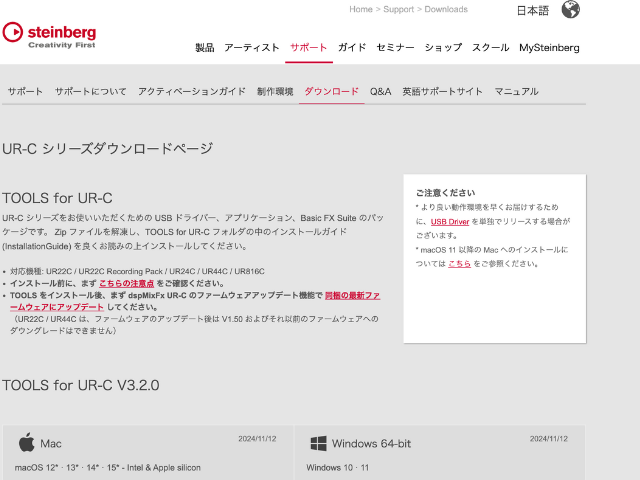Select the サポート sub-navigation tab

25,91
